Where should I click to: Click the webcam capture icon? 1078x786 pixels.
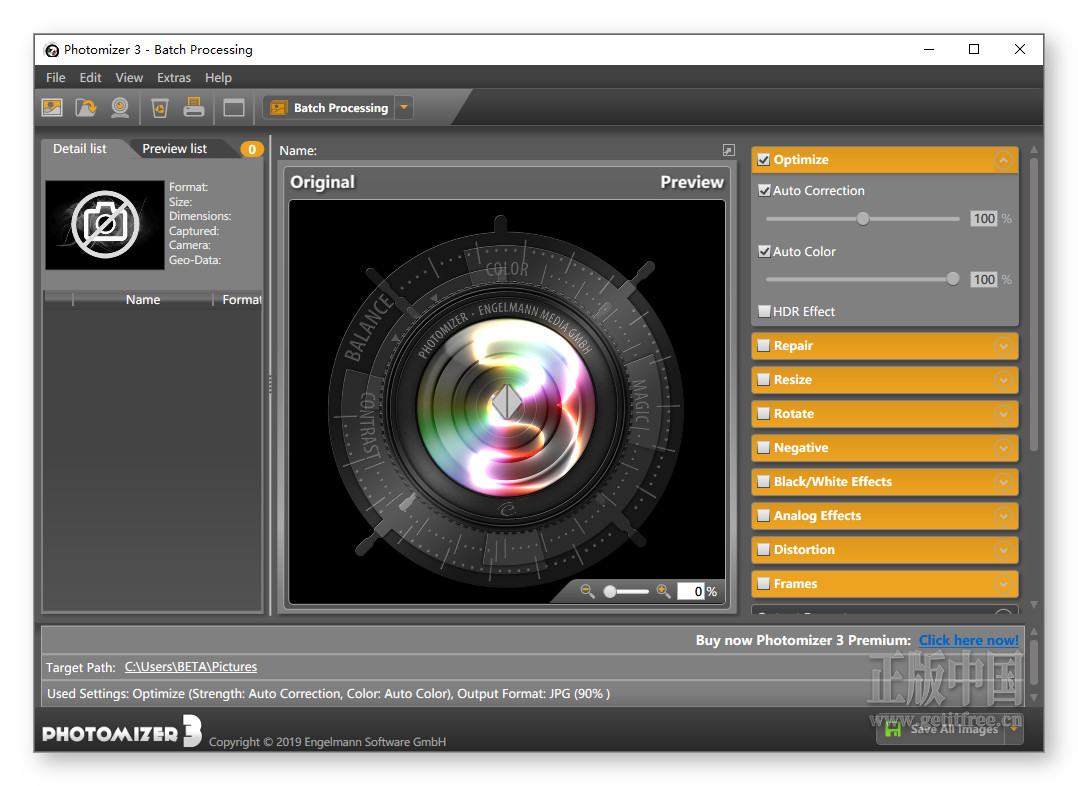[120, 107]
